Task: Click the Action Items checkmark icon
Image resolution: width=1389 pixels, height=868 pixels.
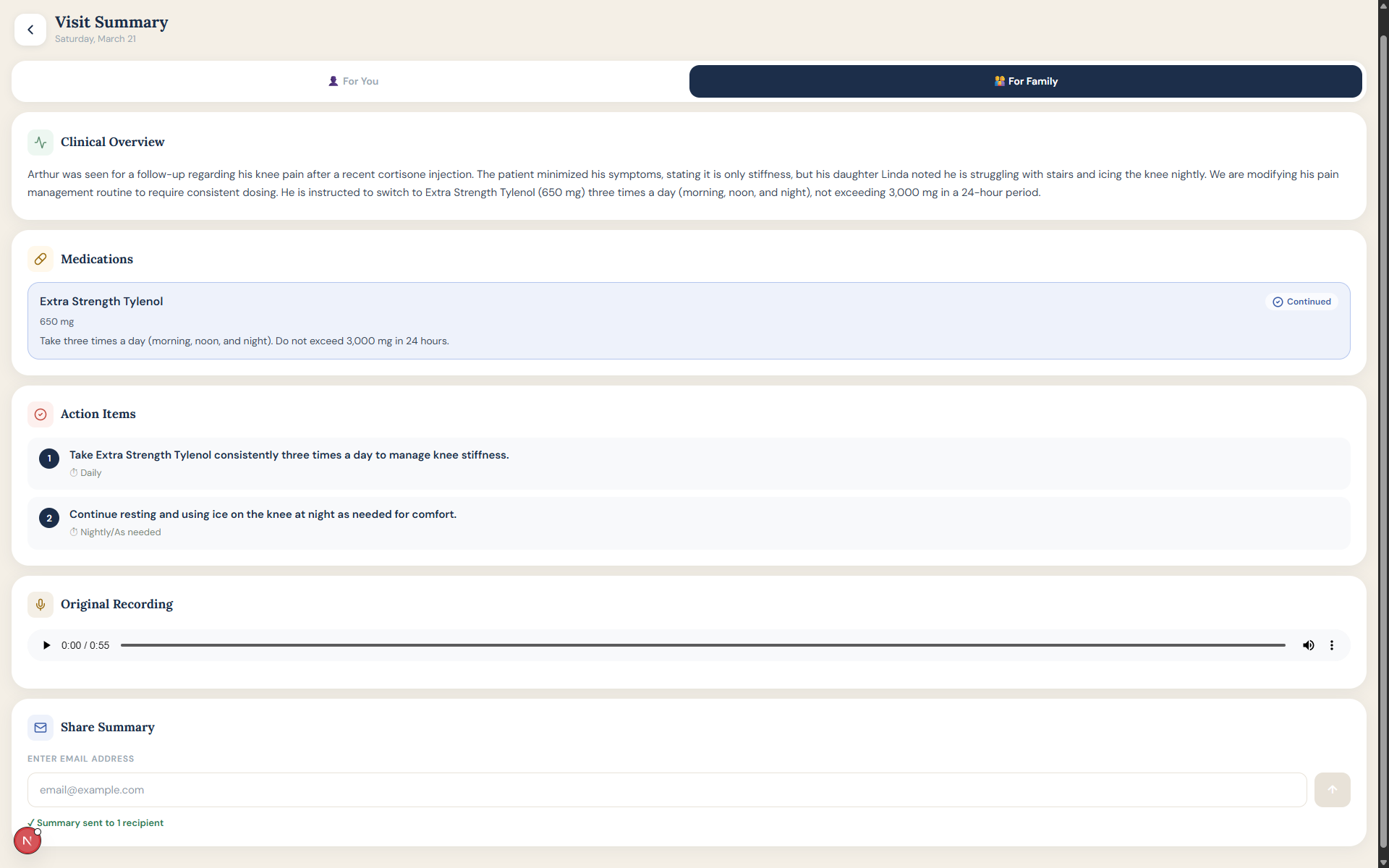Action: 41,414
